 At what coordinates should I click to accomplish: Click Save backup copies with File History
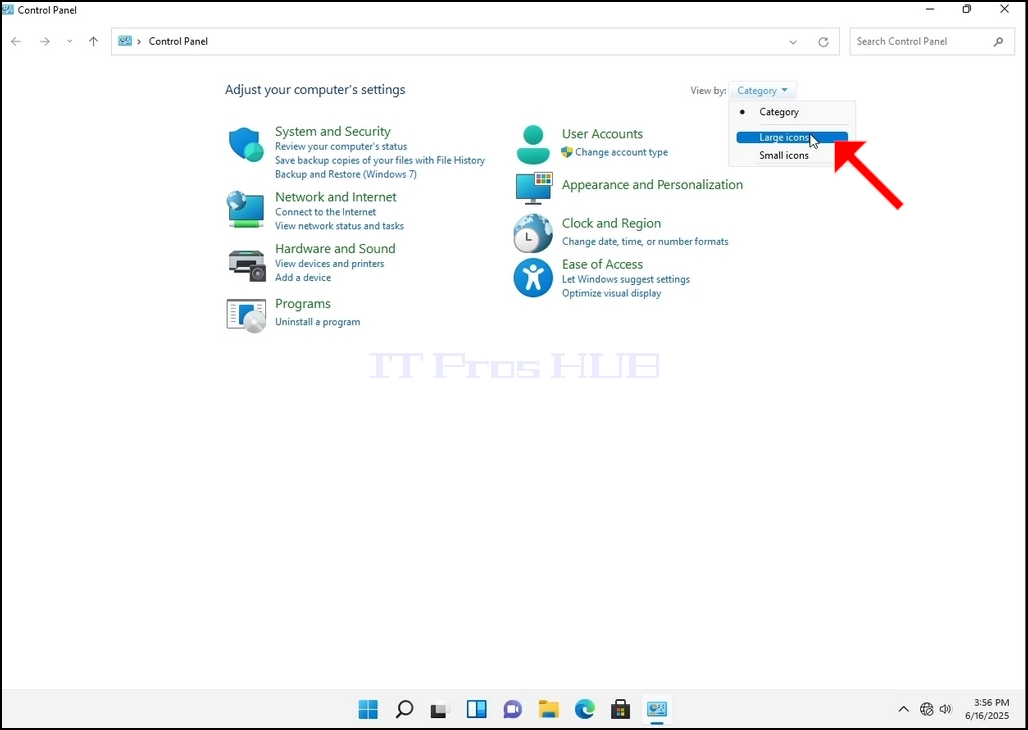[380, 160]
